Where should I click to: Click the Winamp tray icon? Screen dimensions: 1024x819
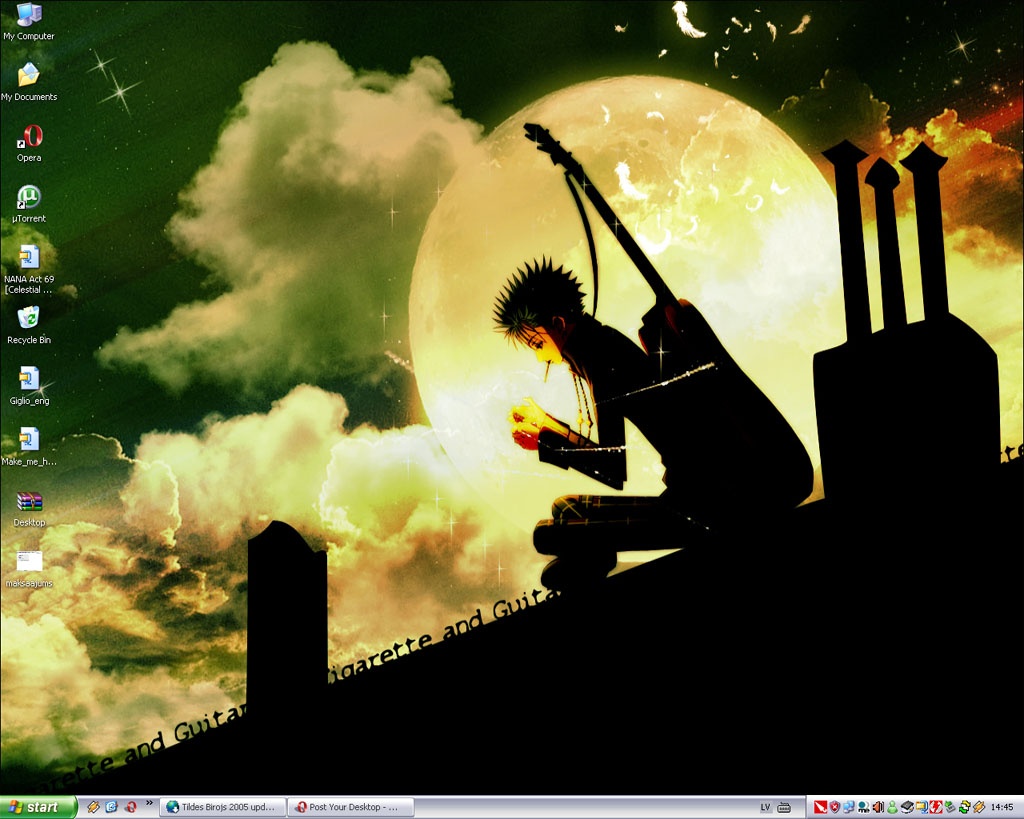click(x=979, y=807)
